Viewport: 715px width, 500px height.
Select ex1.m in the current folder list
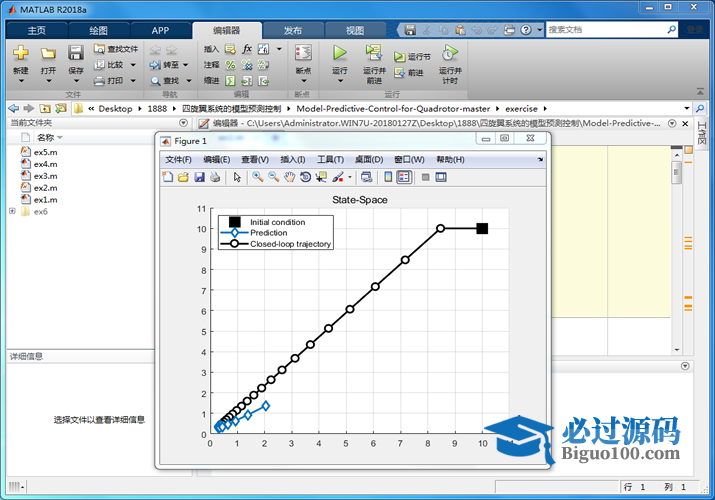pyautogui.click(x=45, y=200)
